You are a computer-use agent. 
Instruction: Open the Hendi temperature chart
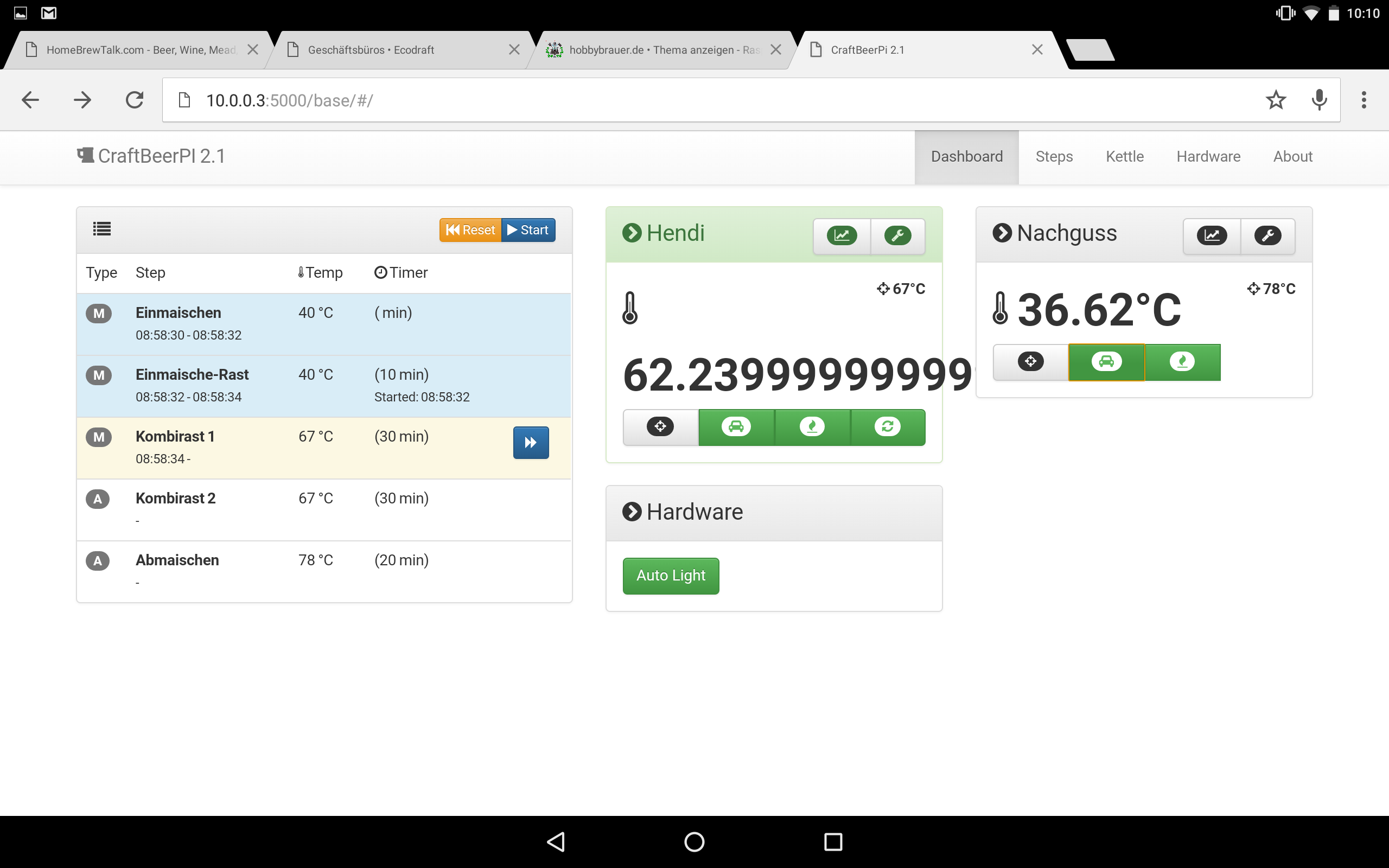pyautogui.click(x=842, y=235)
